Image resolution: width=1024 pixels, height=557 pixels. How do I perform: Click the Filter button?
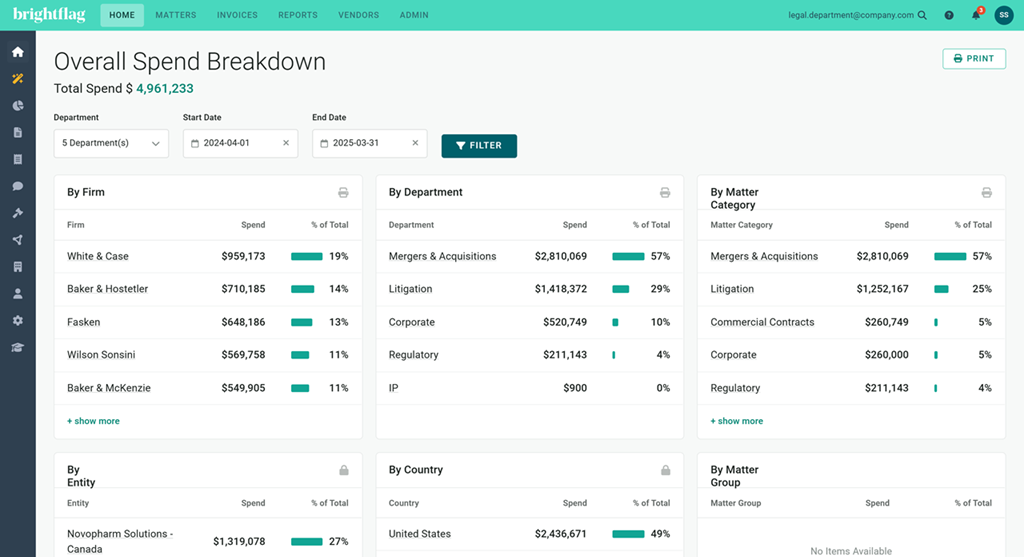pyautogui.click(x=479, y=146)
